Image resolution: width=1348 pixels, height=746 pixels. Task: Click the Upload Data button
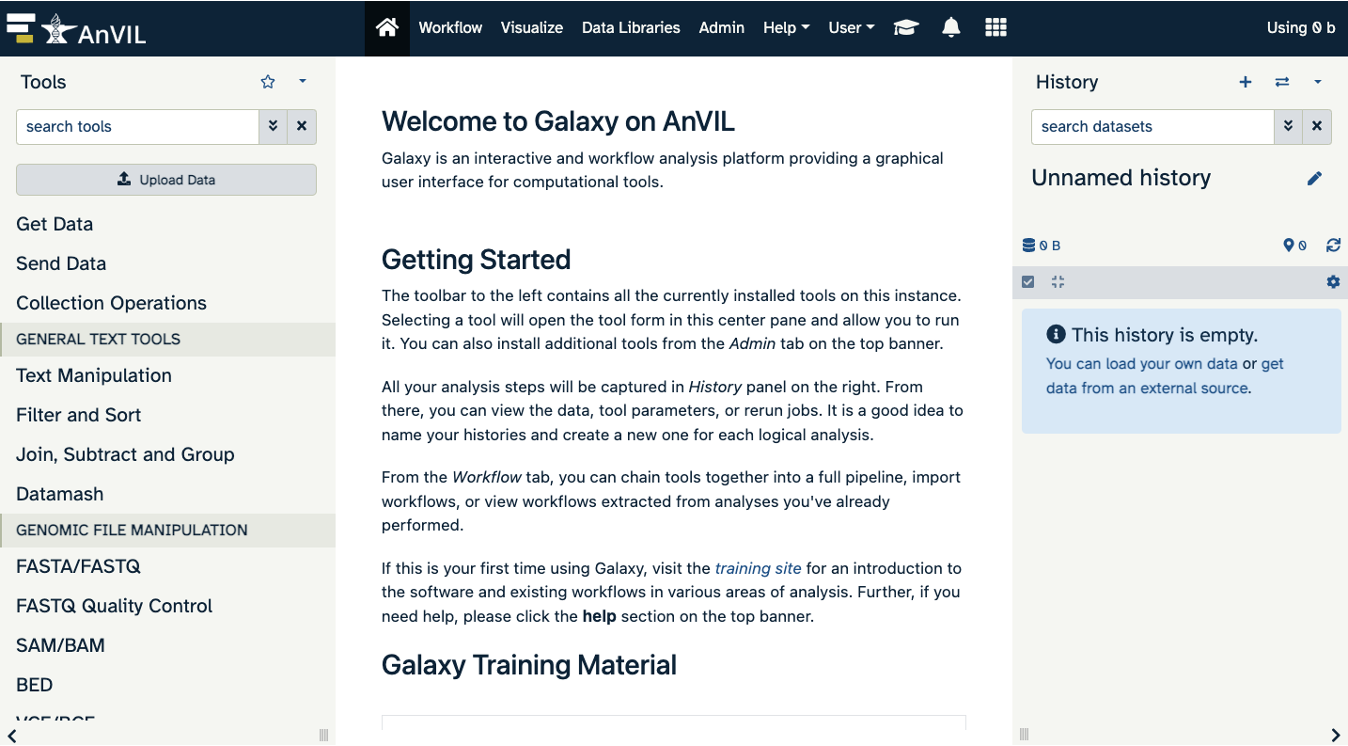(x=166, y=180)
